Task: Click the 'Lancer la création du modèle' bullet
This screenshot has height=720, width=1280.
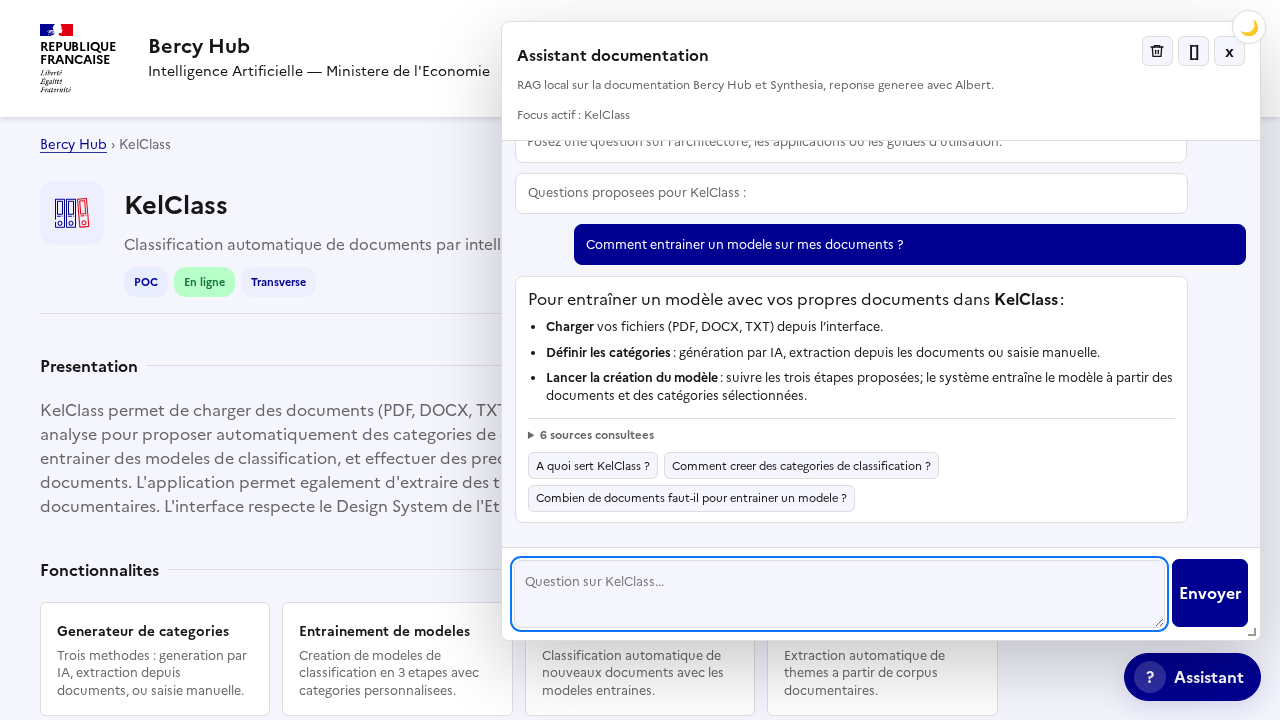Action: pos(859,386)
